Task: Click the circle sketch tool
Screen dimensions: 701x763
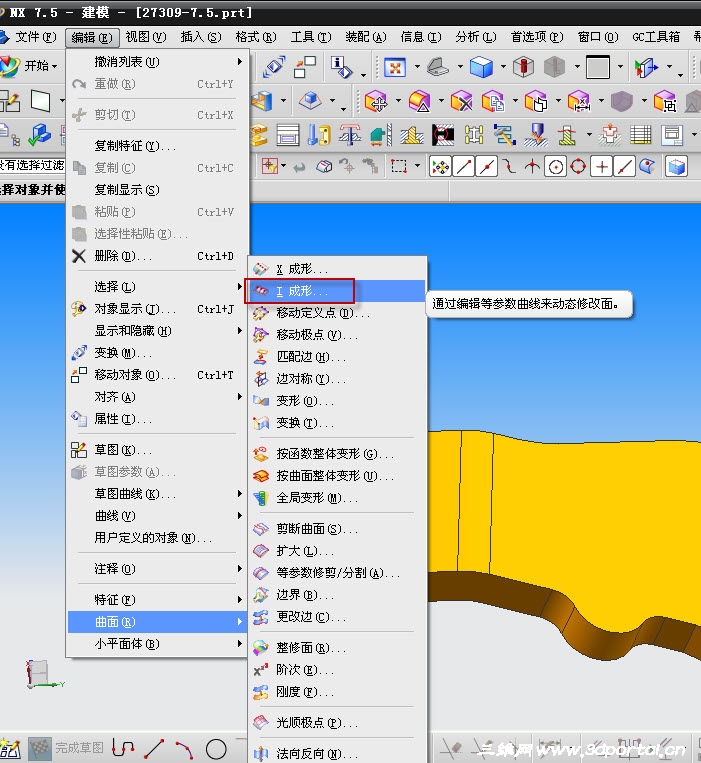Action: (x=216, y=749)
